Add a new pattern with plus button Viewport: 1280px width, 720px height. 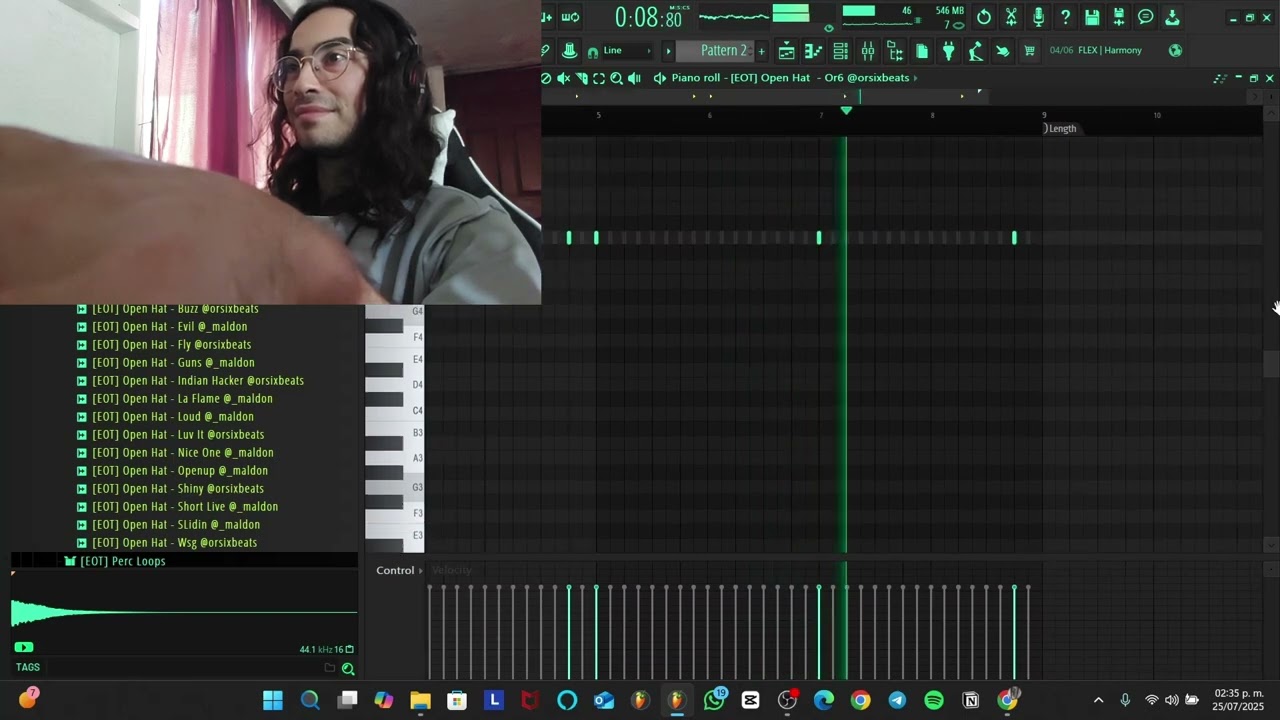point(761,50)
